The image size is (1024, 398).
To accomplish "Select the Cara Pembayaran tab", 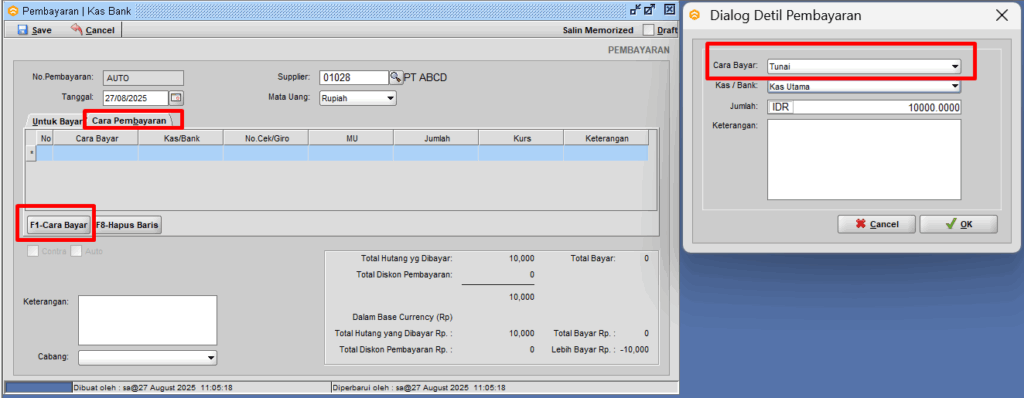I will click(129, 121).
